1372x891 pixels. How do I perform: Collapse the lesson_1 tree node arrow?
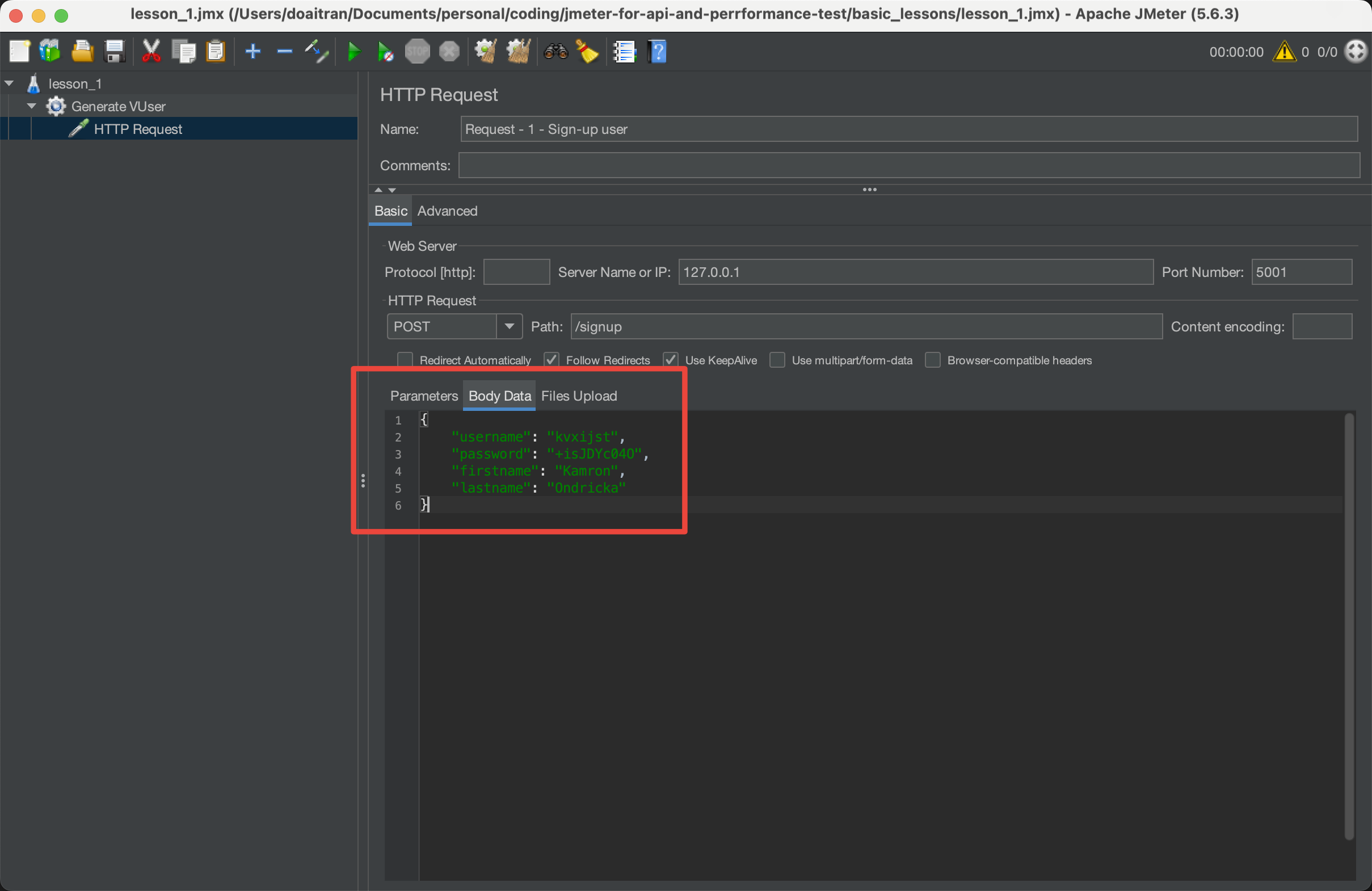coord(9,83)
